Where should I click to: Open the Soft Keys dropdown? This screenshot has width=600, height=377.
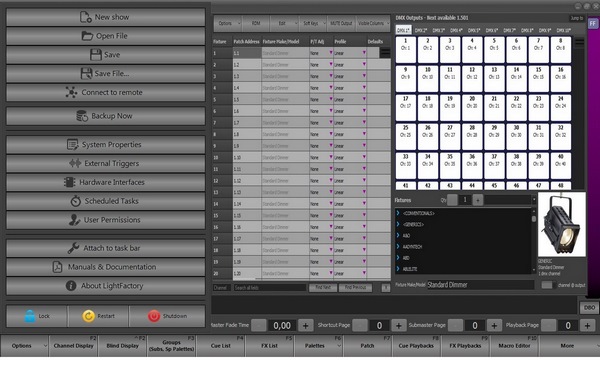click(313, 23)
